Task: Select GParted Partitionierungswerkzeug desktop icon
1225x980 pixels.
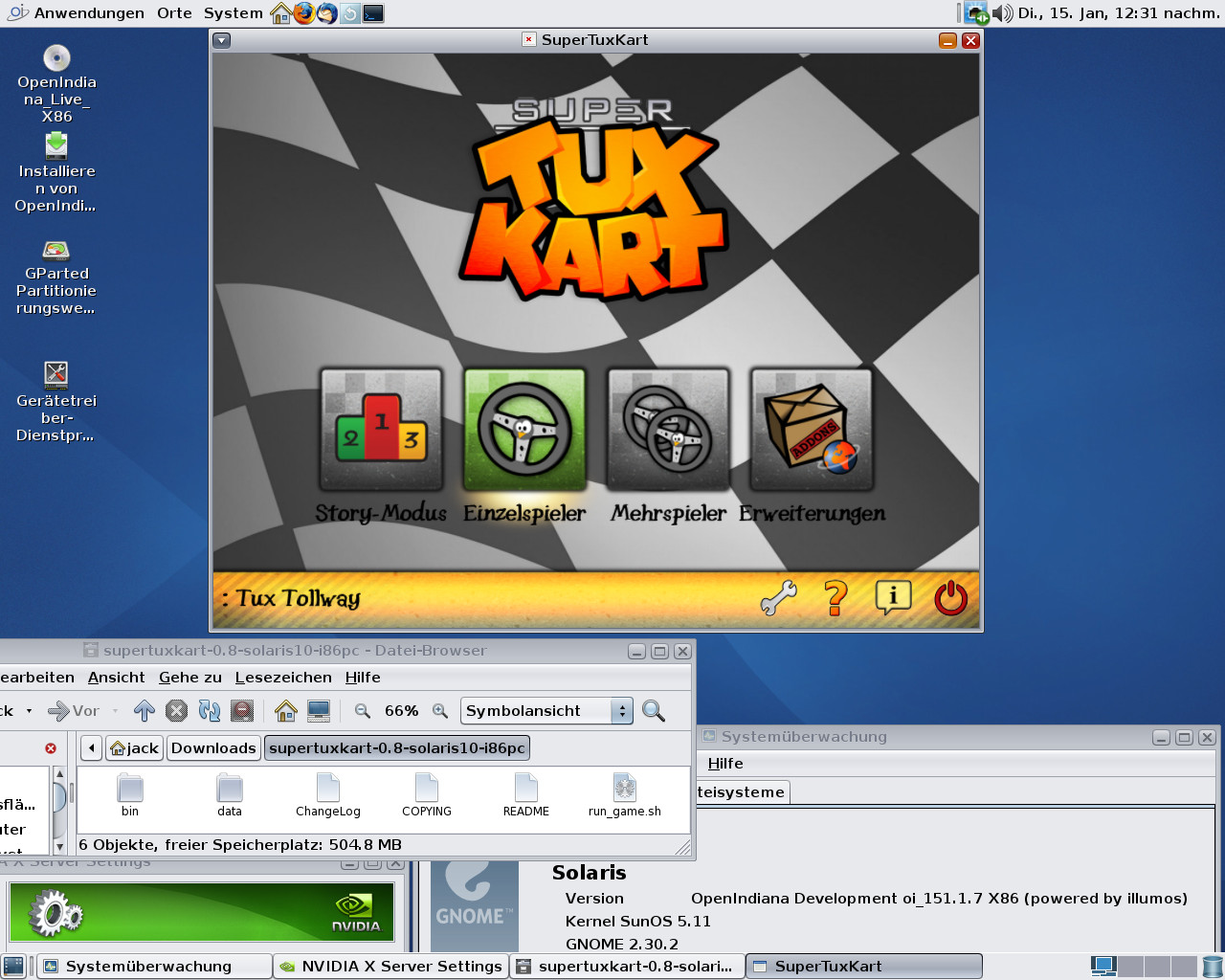Action: click(x=56, y=277)
